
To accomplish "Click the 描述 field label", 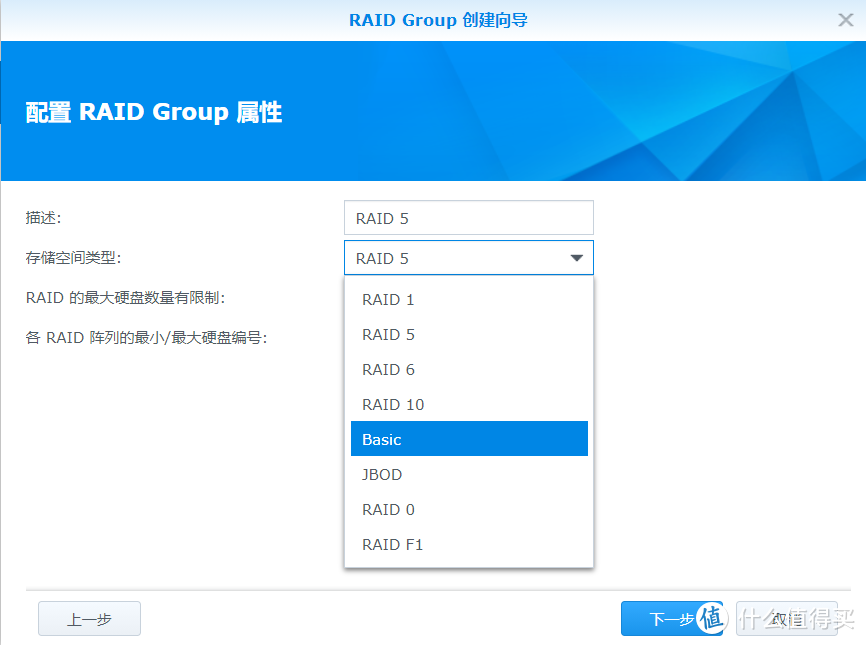I will click(43, 217).
